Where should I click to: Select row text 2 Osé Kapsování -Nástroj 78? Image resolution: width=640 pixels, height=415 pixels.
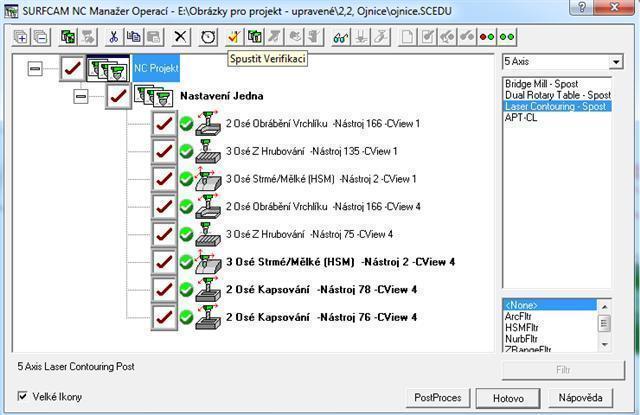(322, 290)
